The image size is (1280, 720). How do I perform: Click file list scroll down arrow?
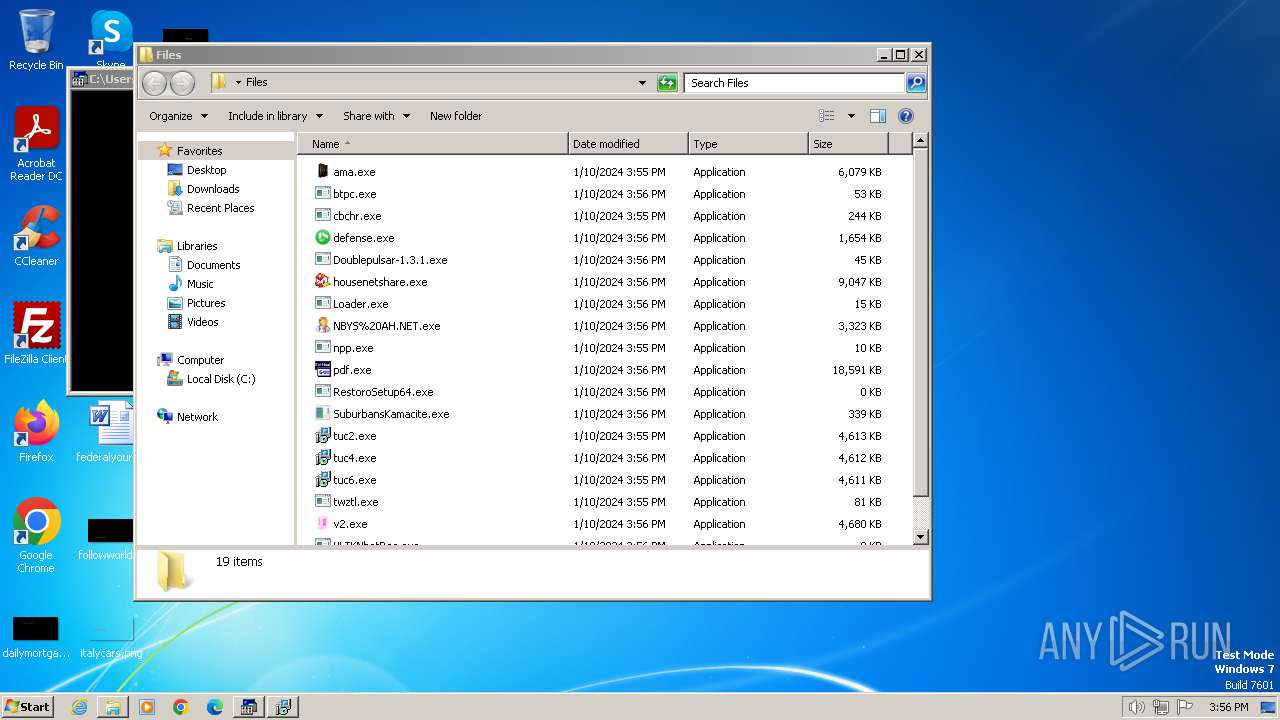coord(921,537)
